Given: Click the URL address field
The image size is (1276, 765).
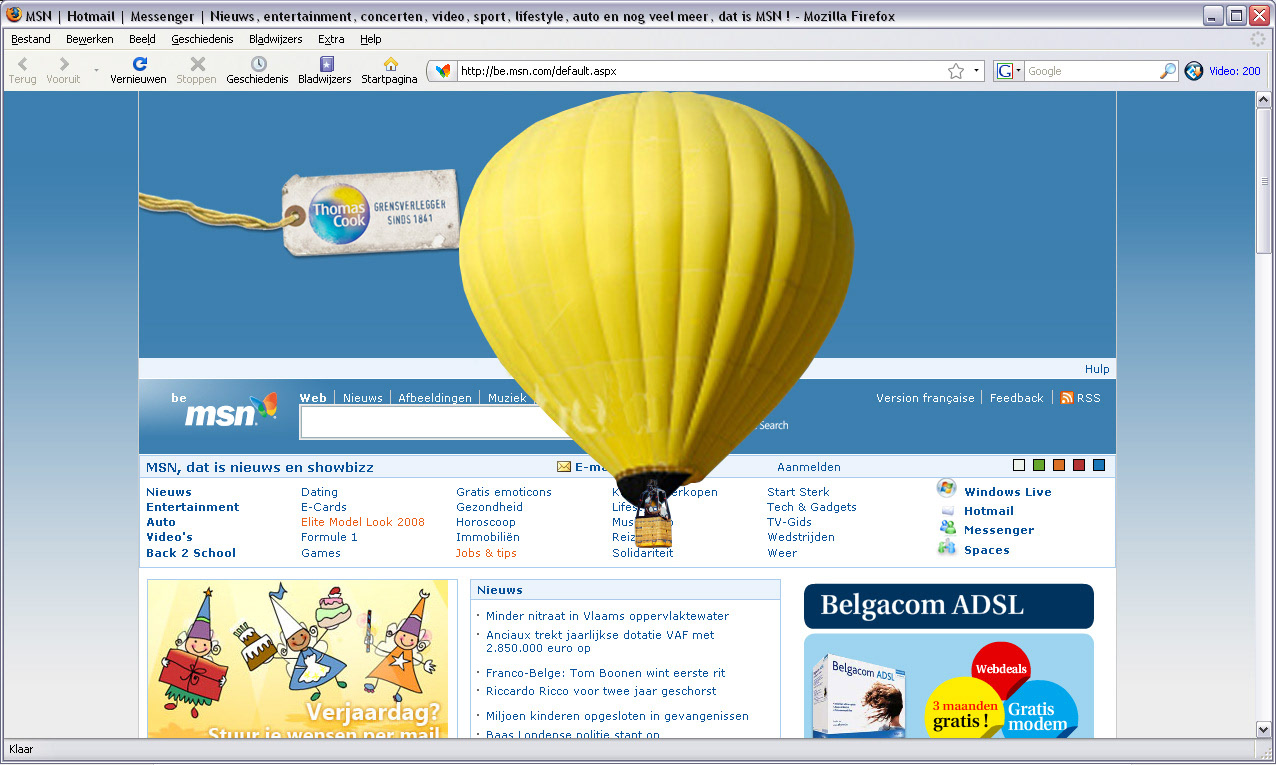Looking at the screenshot, I should click(700, 71).
